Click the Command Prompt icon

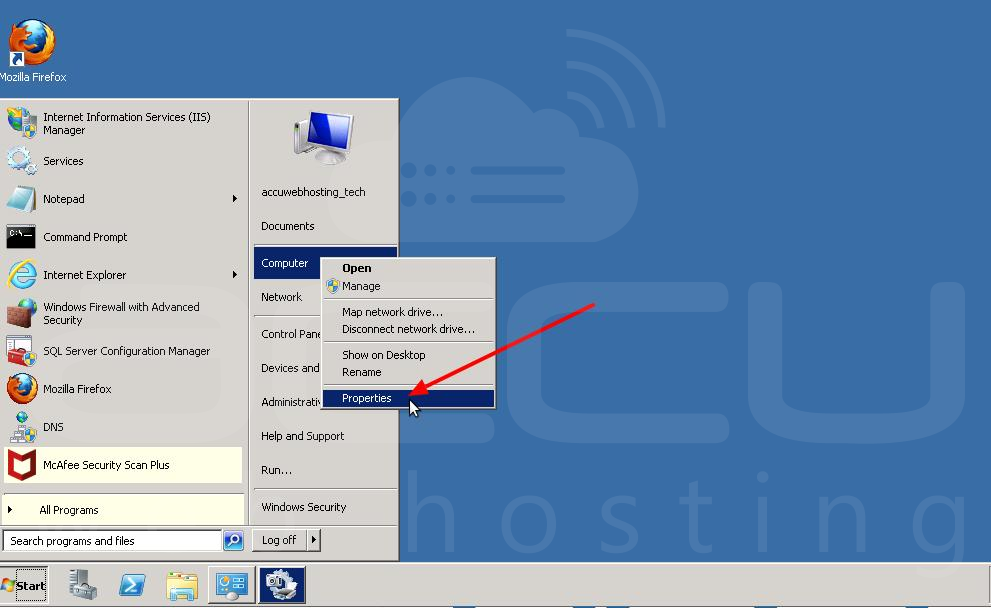21,236
